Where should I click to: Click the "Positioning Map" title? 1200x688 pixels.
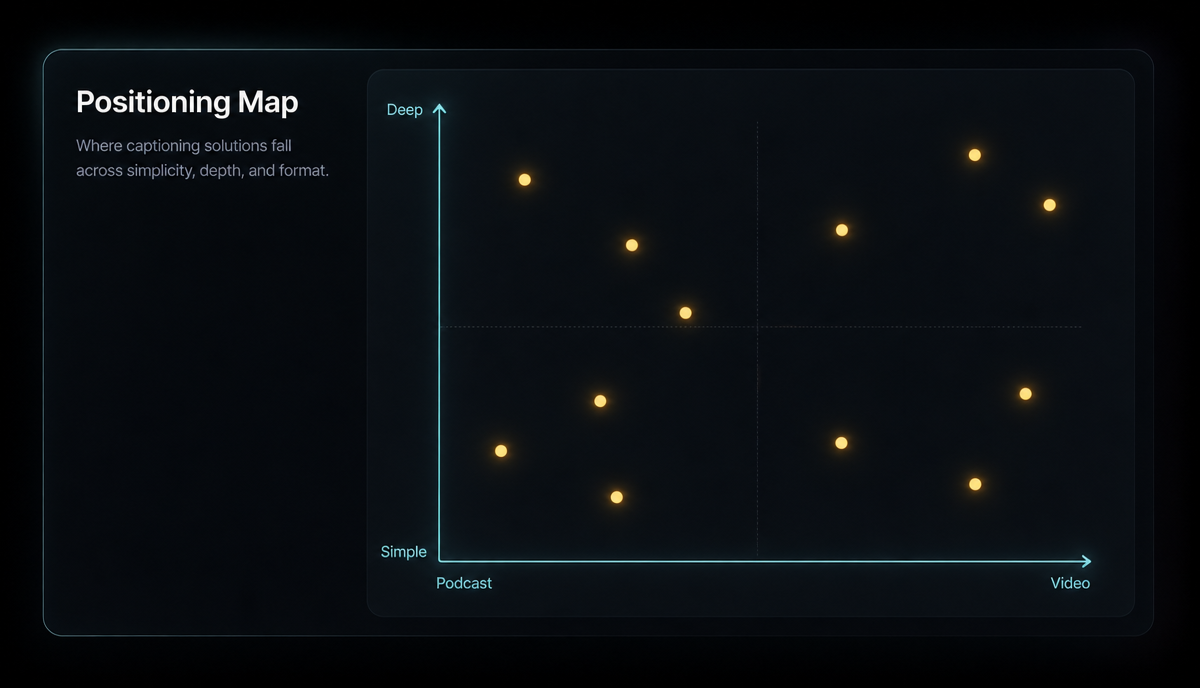coord(187,102)
